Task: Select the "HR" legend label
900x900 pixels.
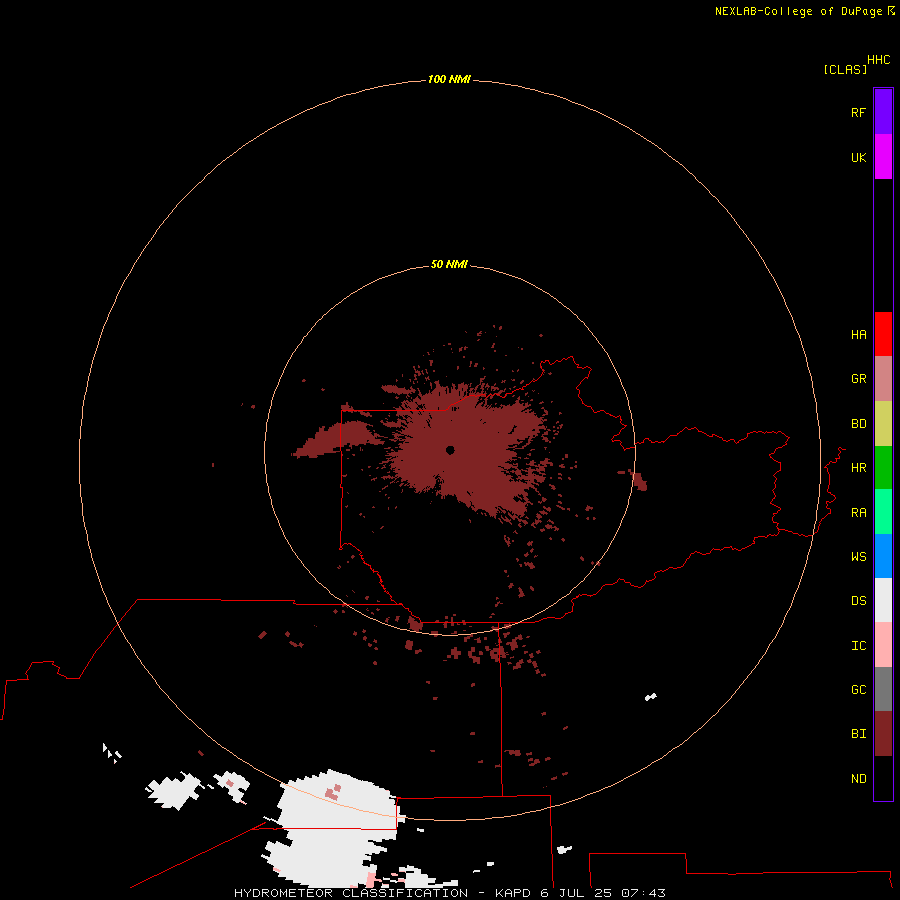Action: (x=858, y=468)
